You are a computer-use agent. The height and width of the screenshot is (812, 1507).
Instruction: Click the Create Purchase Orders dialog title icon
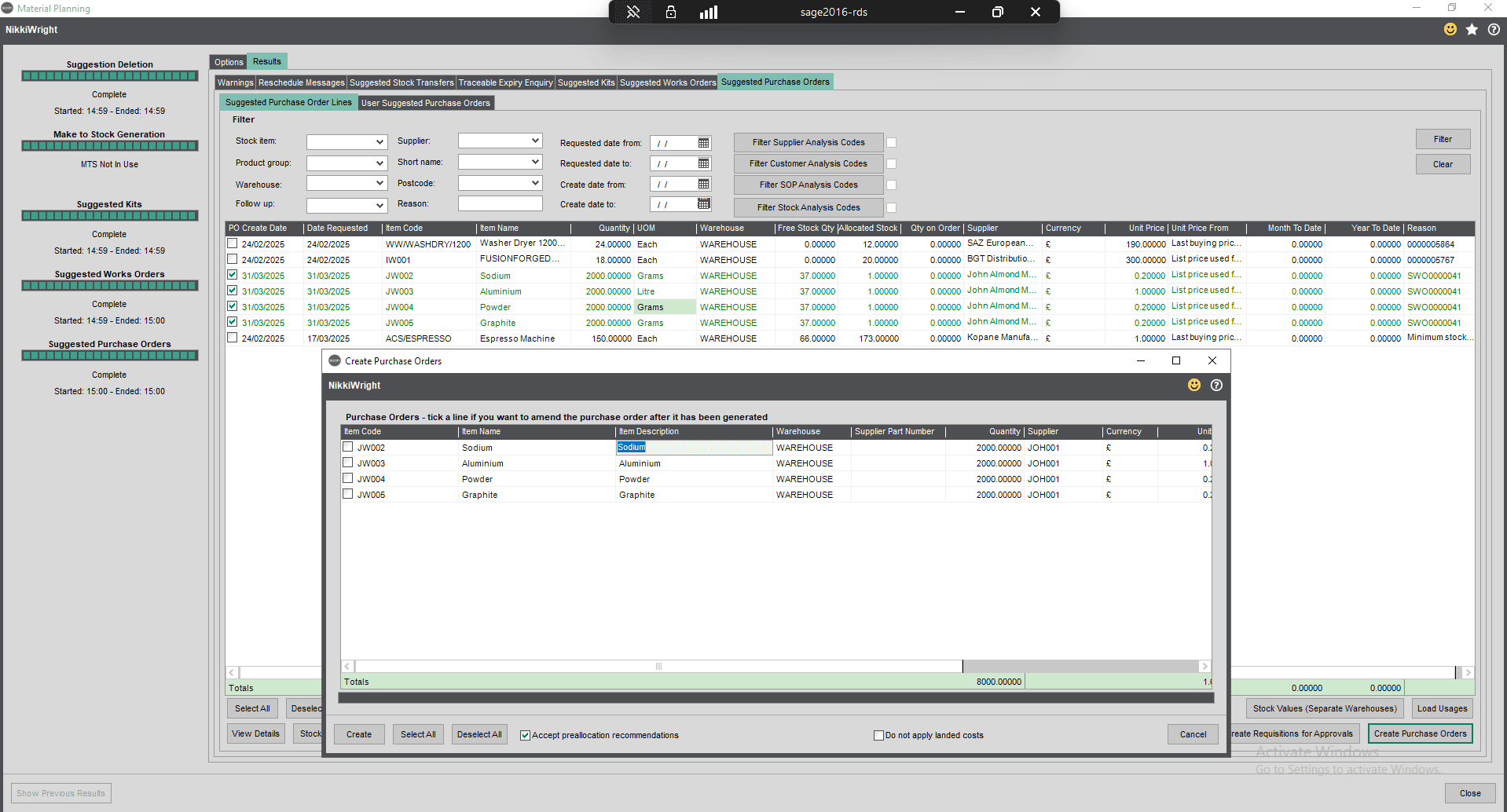pos(335,360)
